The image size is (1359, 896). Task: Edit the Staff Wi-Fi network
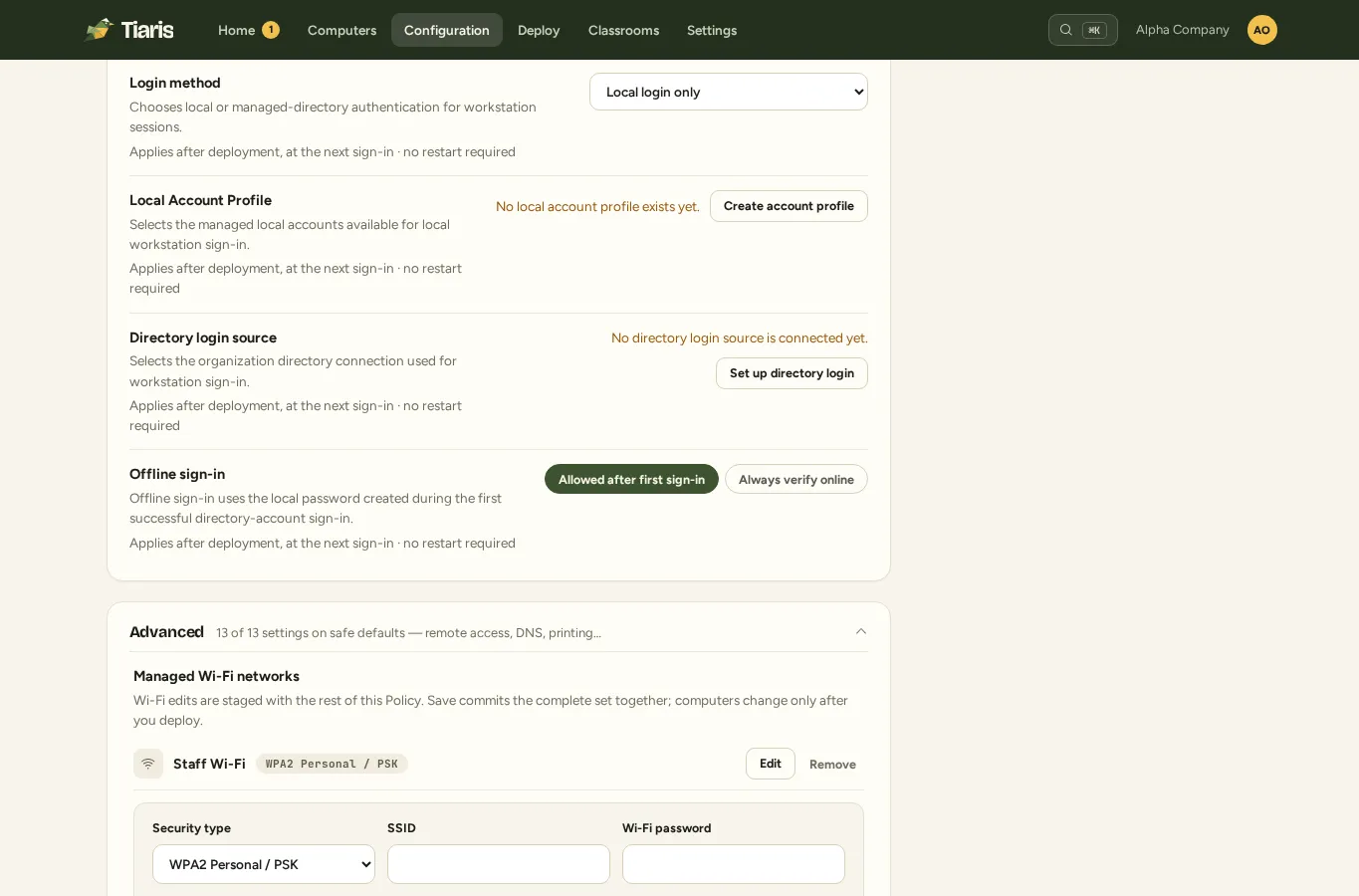coord(771,764)
